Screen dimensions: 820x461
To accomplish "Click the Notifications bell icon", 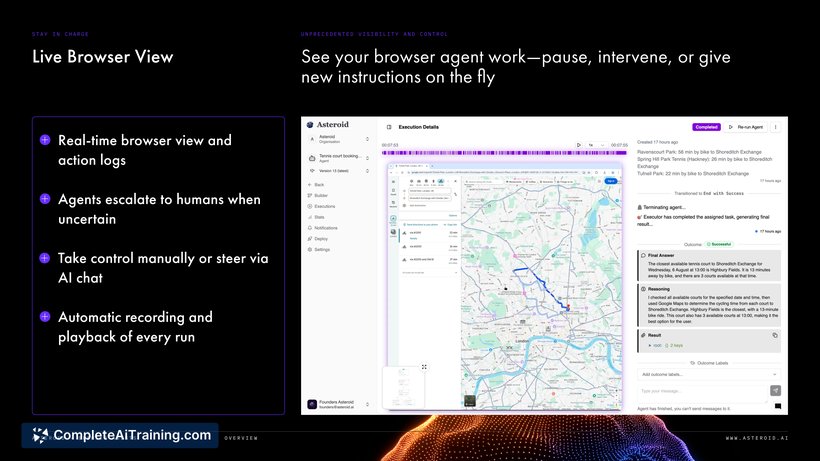I will 310,228.
